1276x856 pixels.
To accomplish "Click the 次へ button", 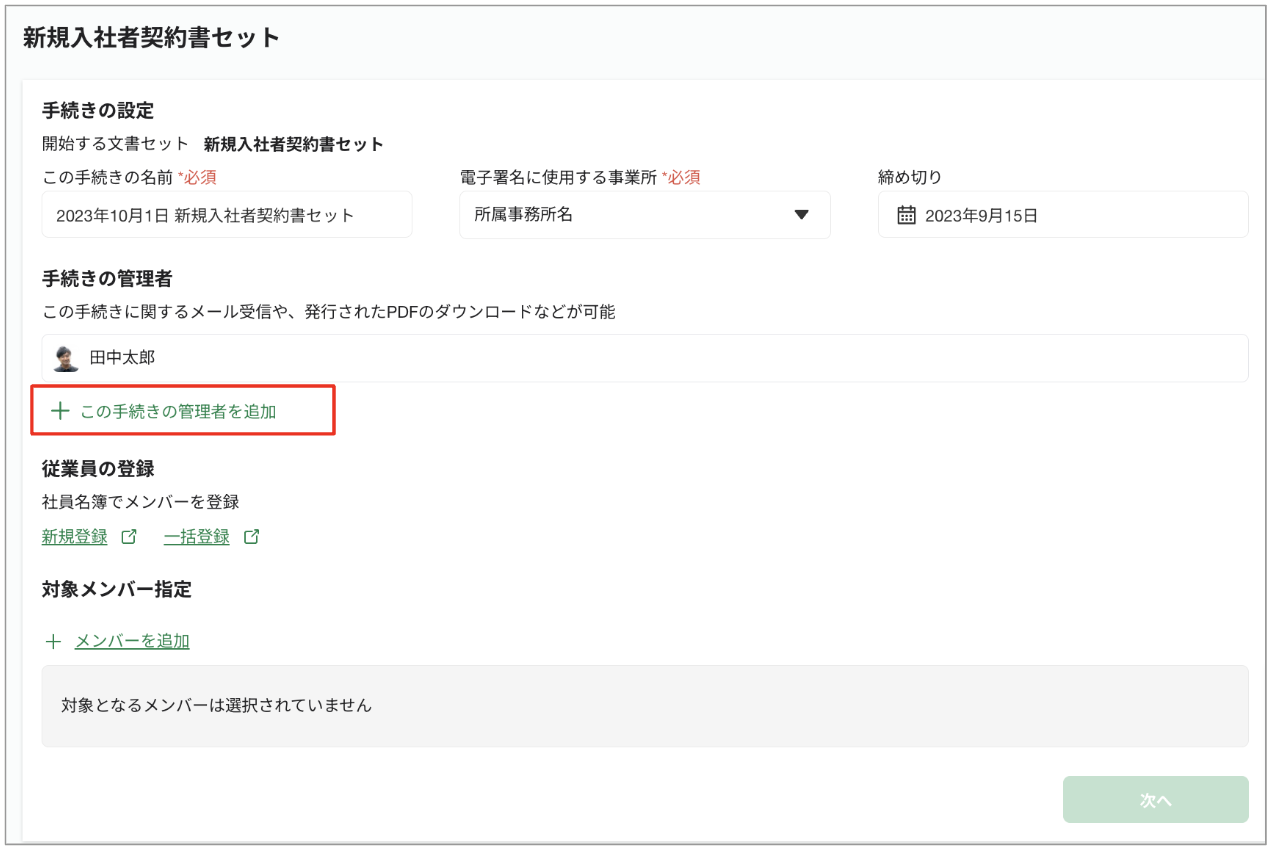I will (1155, 799).
